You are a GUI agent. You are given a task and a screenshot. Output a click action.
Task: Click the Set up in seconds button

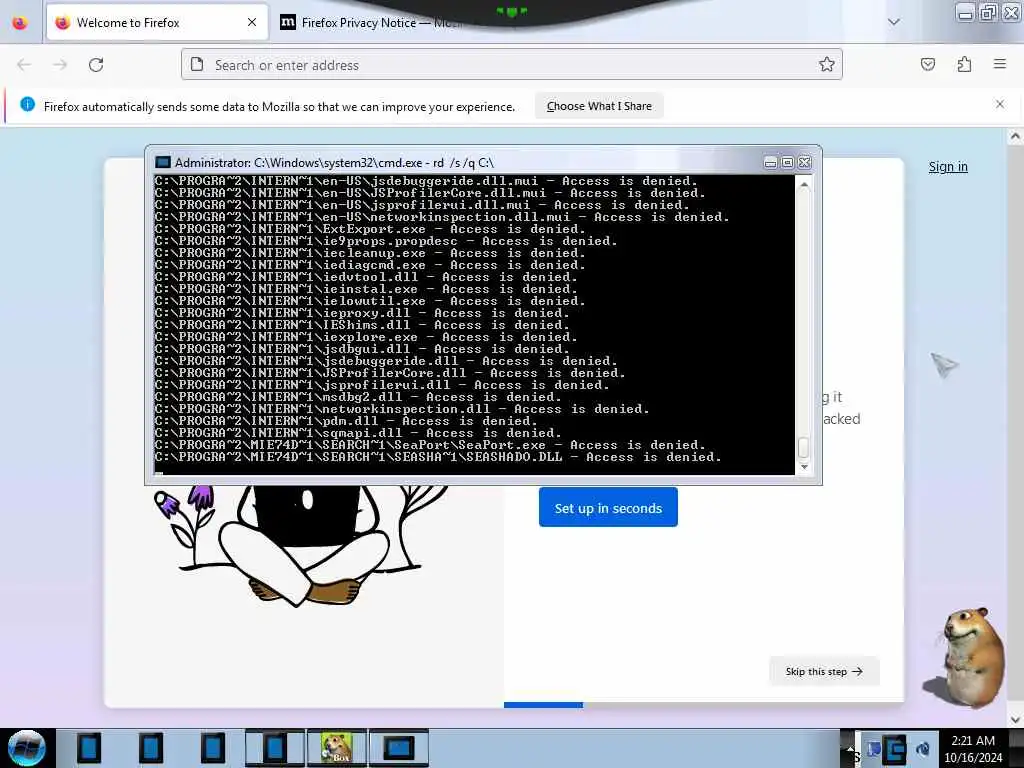coord(608,507)
